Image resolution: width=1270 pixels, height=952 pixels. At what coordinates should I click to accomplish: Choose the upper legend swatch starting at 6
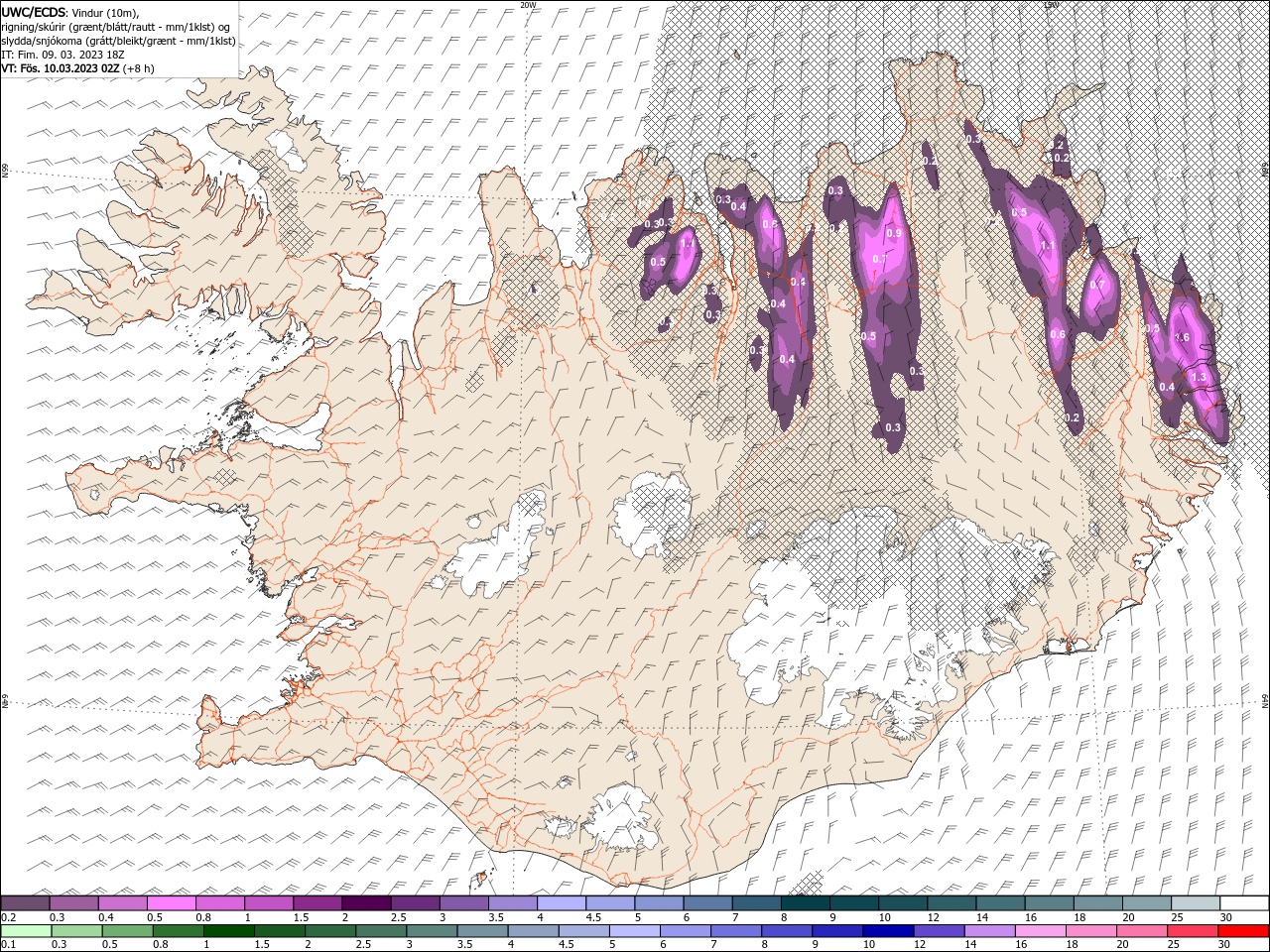708,902
